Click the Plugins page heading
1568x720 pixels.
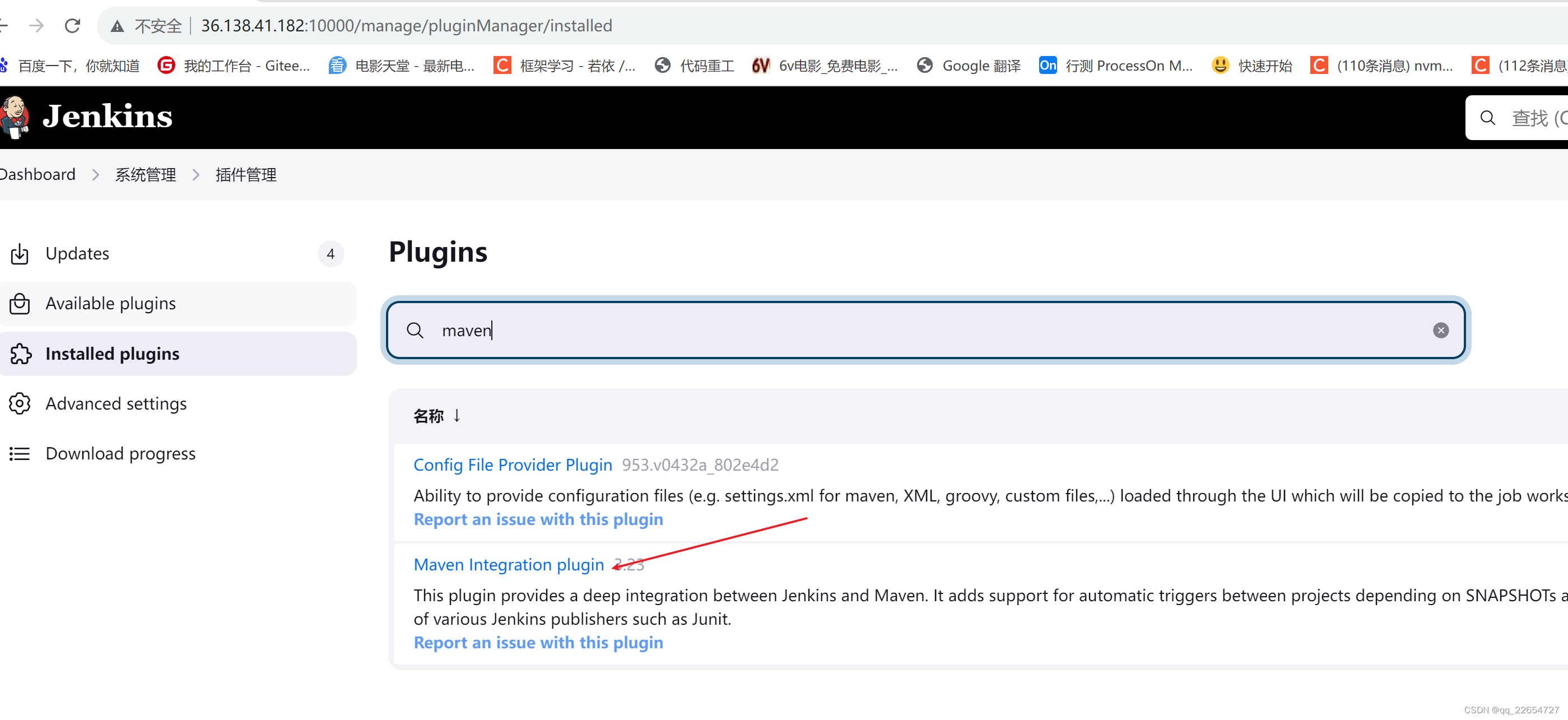[438, 252]
